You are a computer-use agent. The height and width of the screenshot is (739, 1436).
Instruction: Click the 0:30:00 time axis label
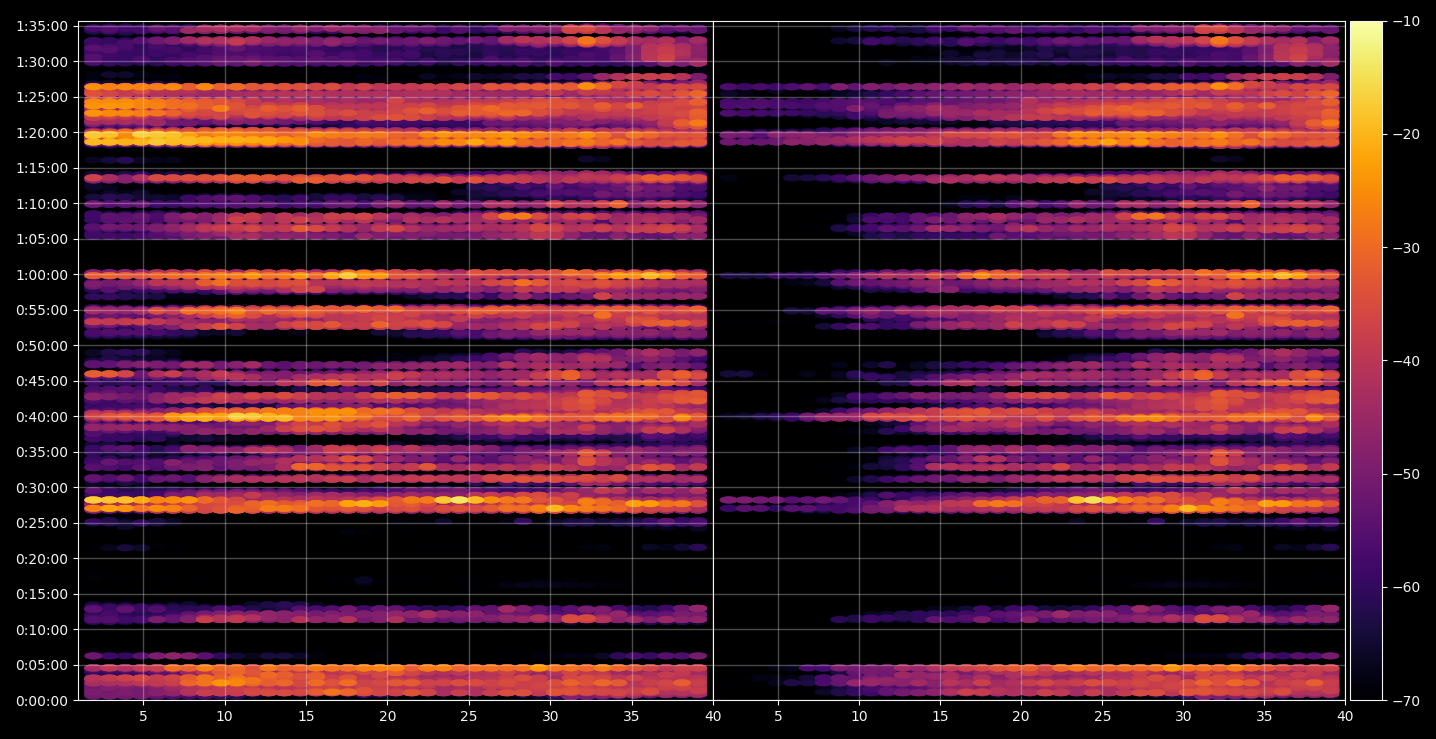42,487
